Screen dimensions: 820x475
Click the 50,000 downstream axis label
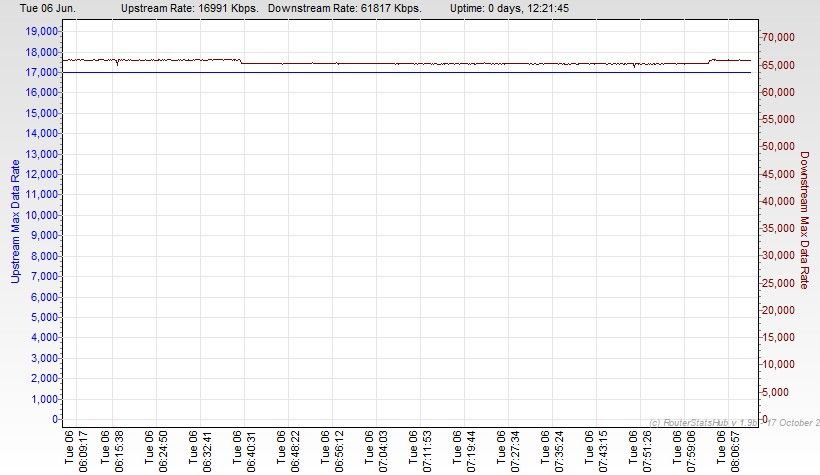pos(779,146)
